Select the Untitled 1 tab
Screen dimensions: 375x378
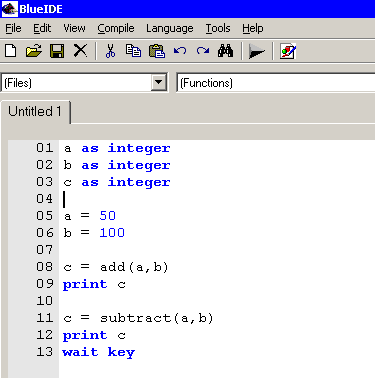(35, 111)
